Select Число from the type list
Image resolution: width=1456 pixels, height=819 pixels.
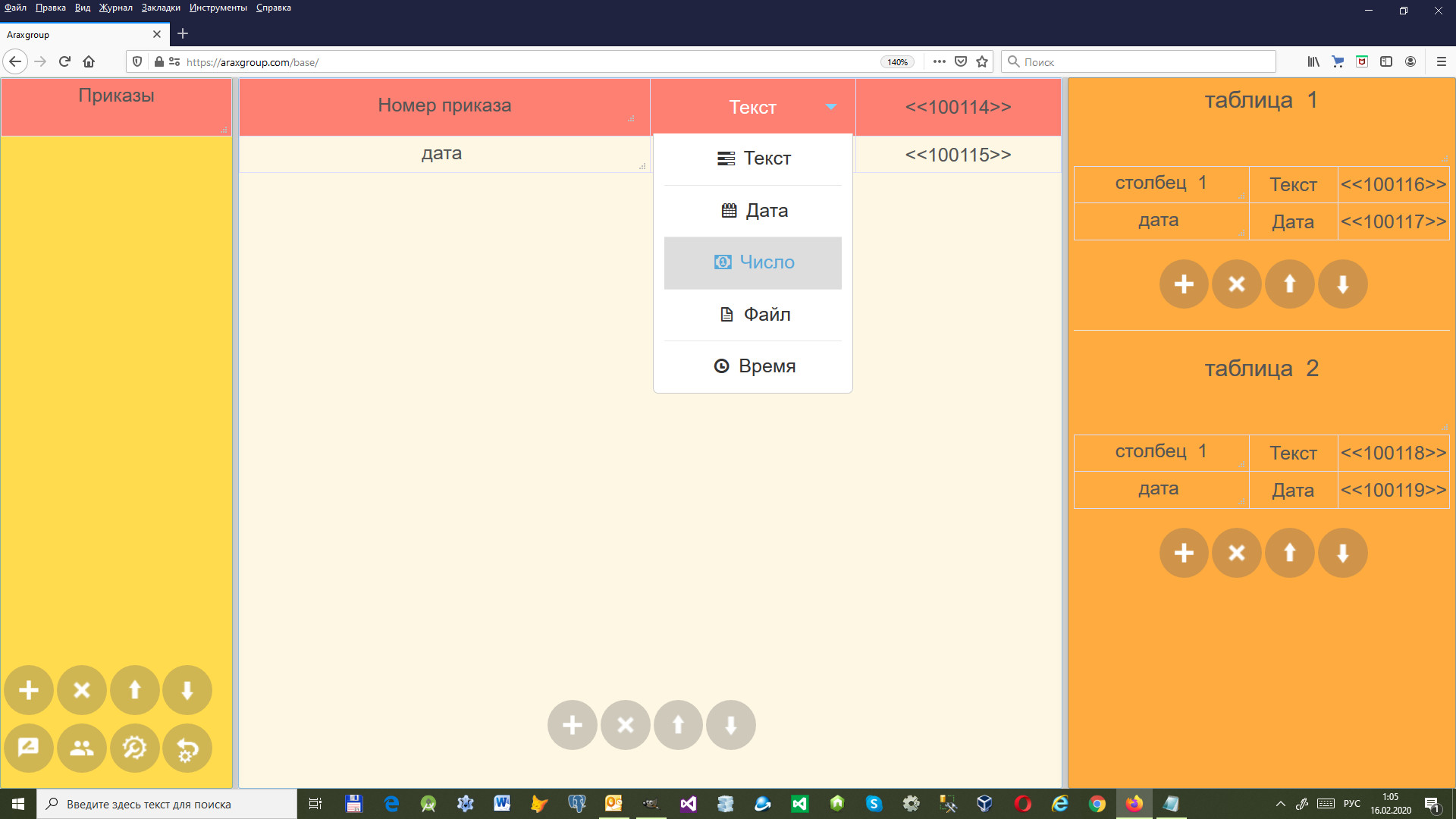click(753, 262)
